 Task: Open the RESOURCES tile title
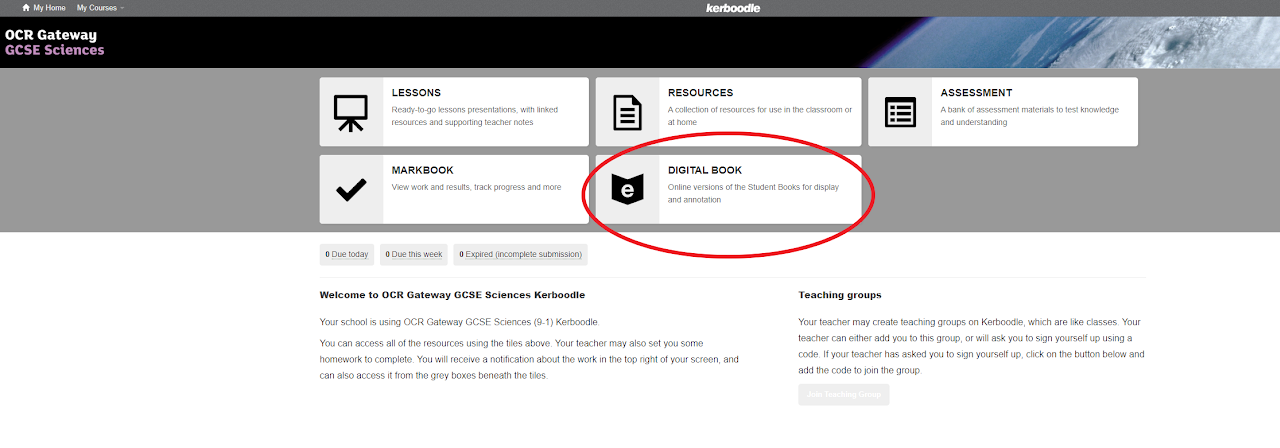700,93
